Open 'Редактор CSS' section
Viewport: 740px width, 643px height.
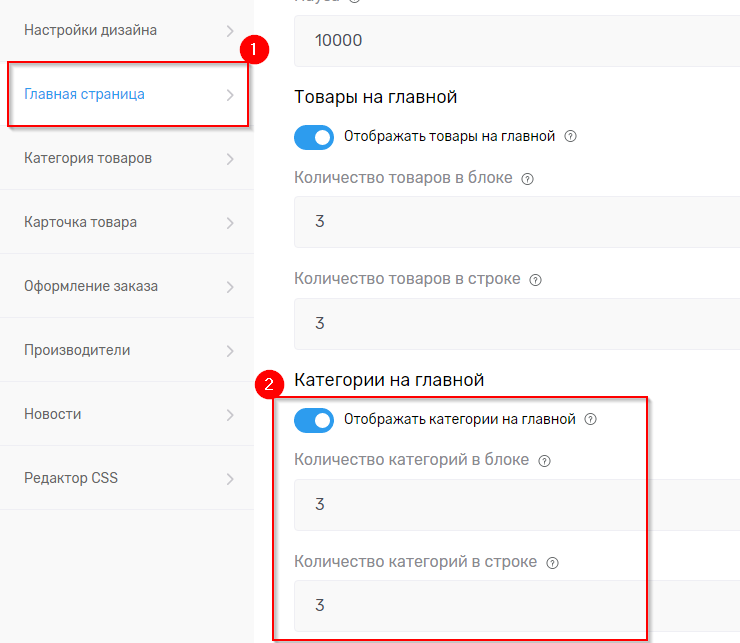pyautogui.click(x=71, y=478)
